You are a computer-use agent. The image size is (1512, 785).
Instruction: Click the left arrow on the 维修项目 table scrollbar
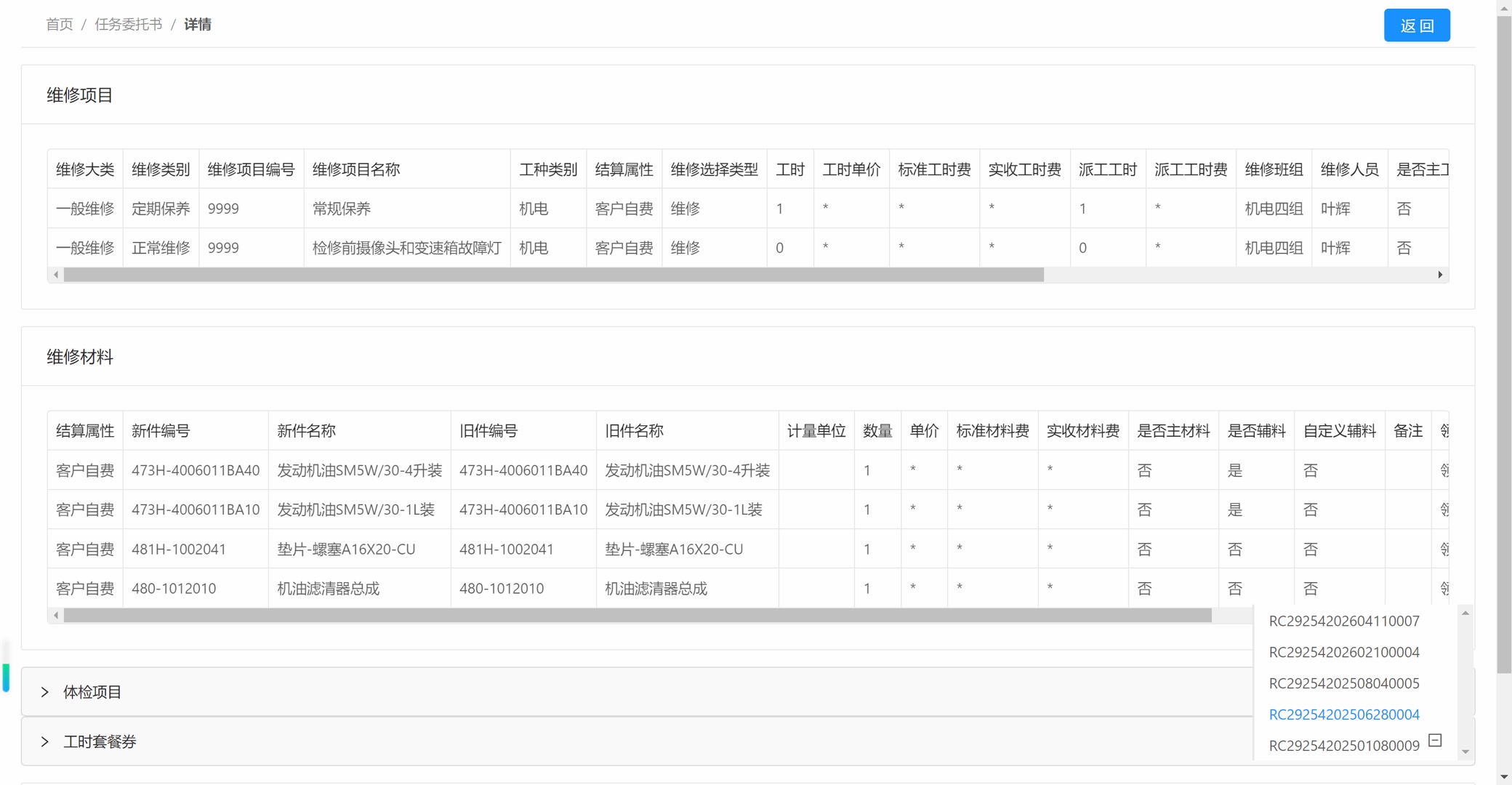click(x=56, y=275)
